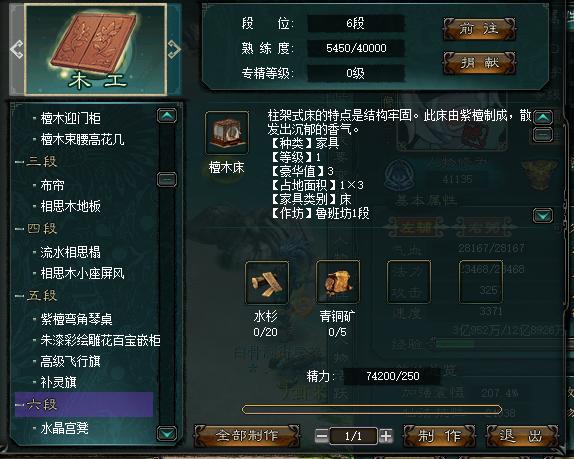Click the 水杉 material icon
Viewport: 574px width, 459px height.
tap(266, 282)
